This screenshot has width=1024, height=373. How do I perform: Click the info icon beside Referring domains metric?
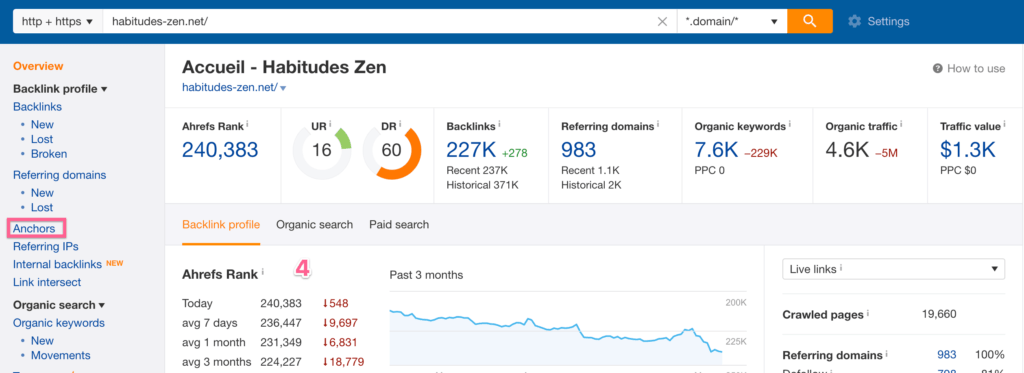[660, 123]
